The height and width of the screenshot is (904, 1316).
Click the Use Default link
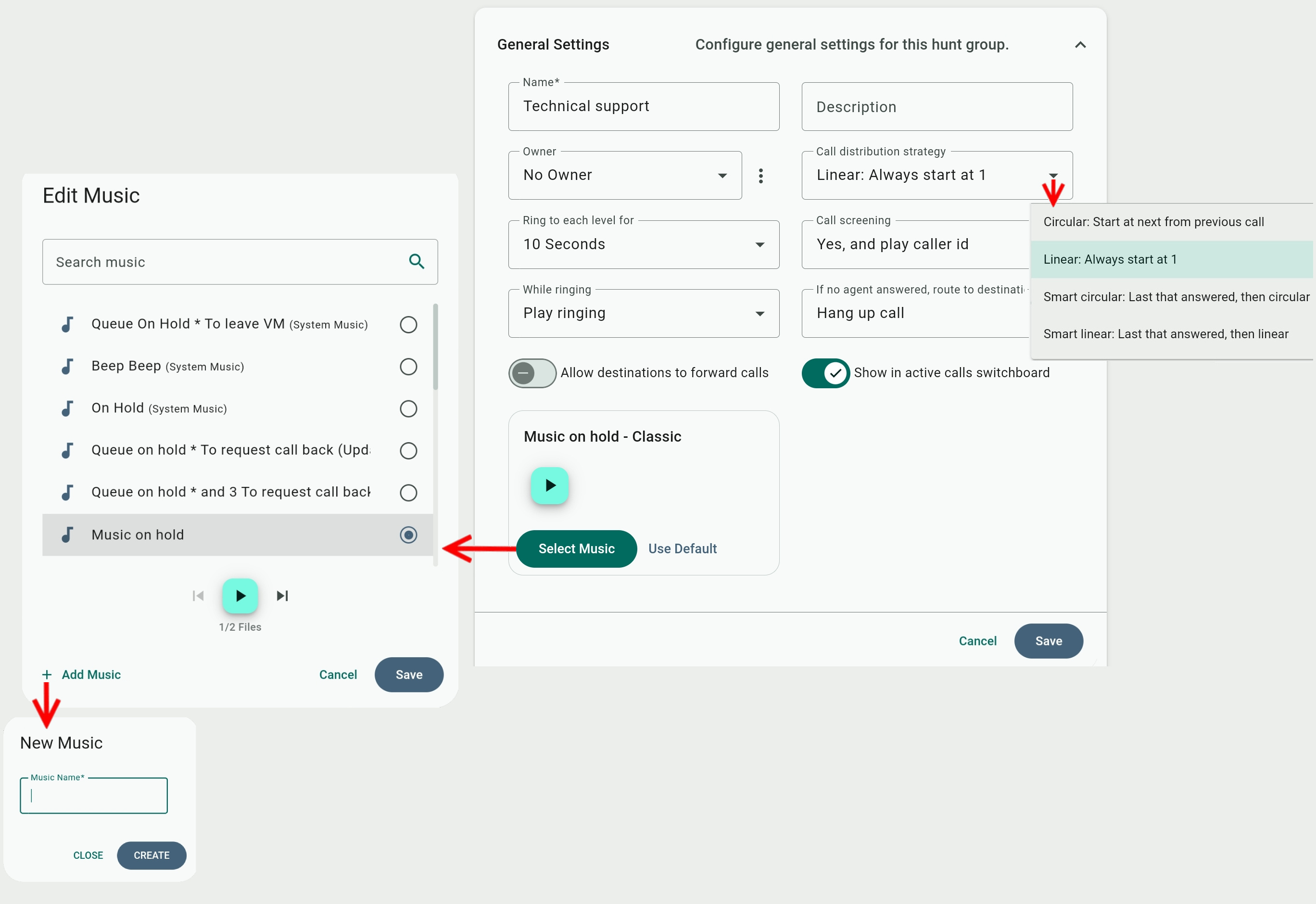coord(683,548)
